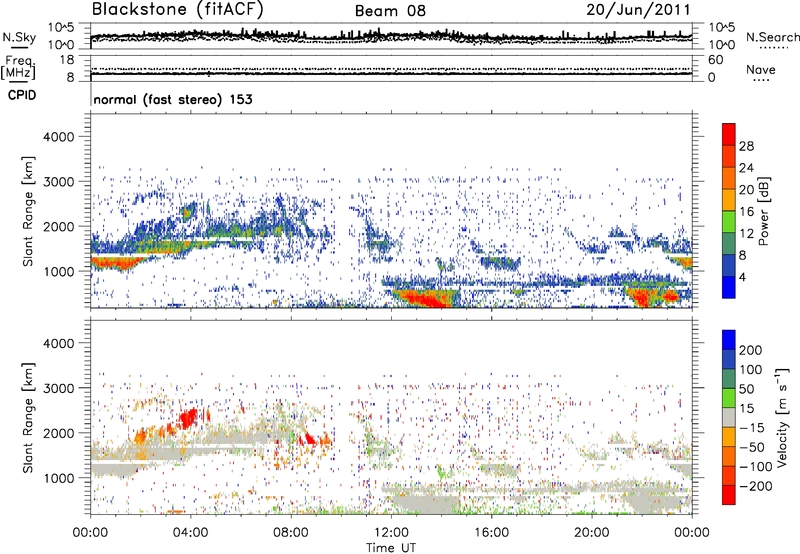Viewport: 800px width, 554px height.
Task: Click the 1000 tick on velocity panel axis
Action: (58, 478)
